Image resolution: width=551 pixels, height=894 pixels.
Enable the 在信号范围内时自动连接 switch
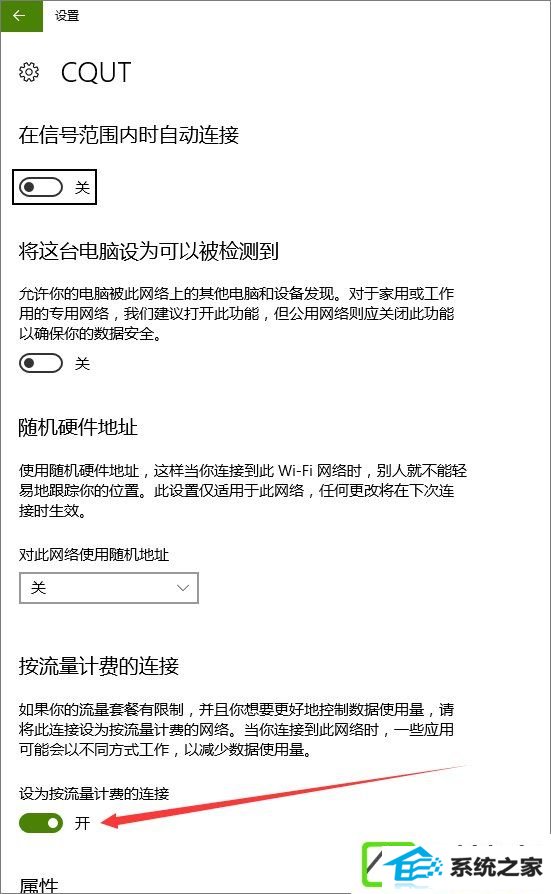40,187
